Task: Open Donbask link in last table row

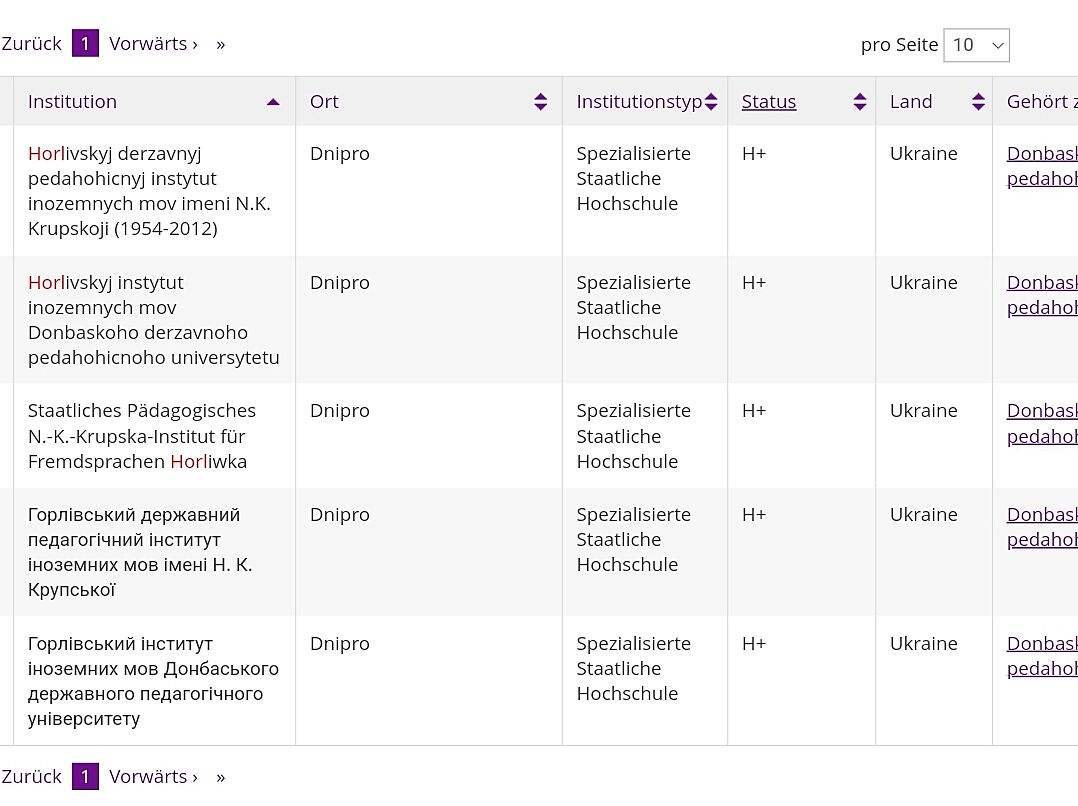Action: point(1041,644)
